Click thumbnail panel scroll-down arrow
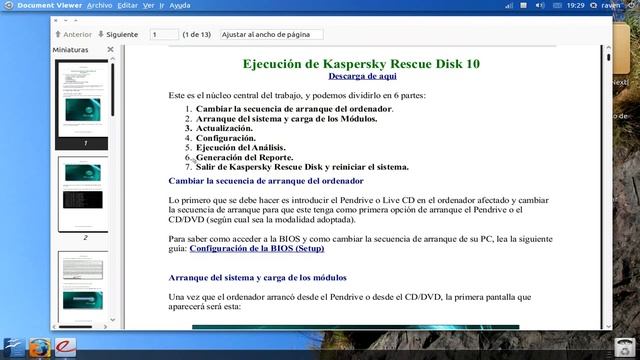The height and width of the screenshot is (360, 640). point(113,320)
